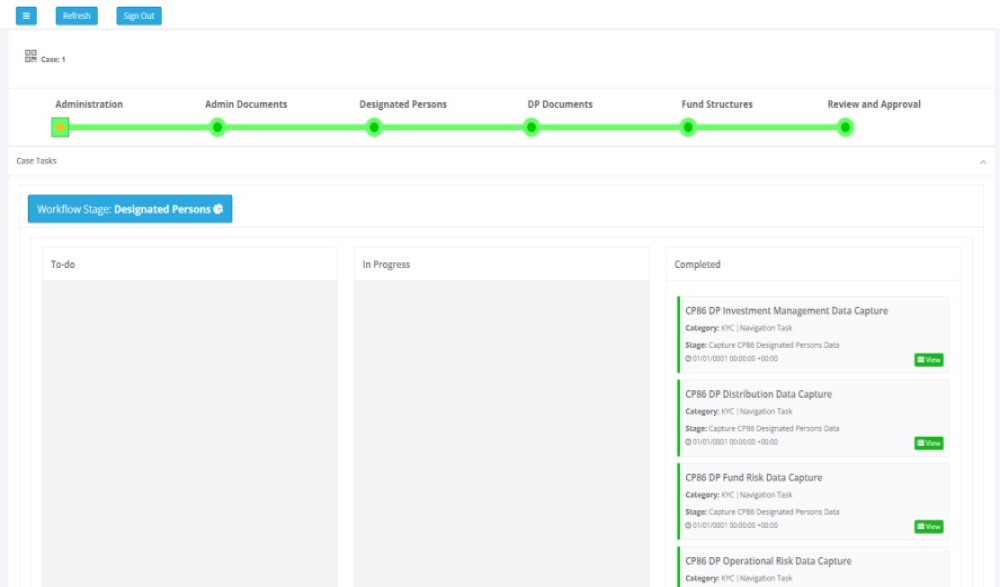Viewport: 1000px width, 587px height.
Task: Click the DP Documents stage label
Action: [x=560, y=104]
